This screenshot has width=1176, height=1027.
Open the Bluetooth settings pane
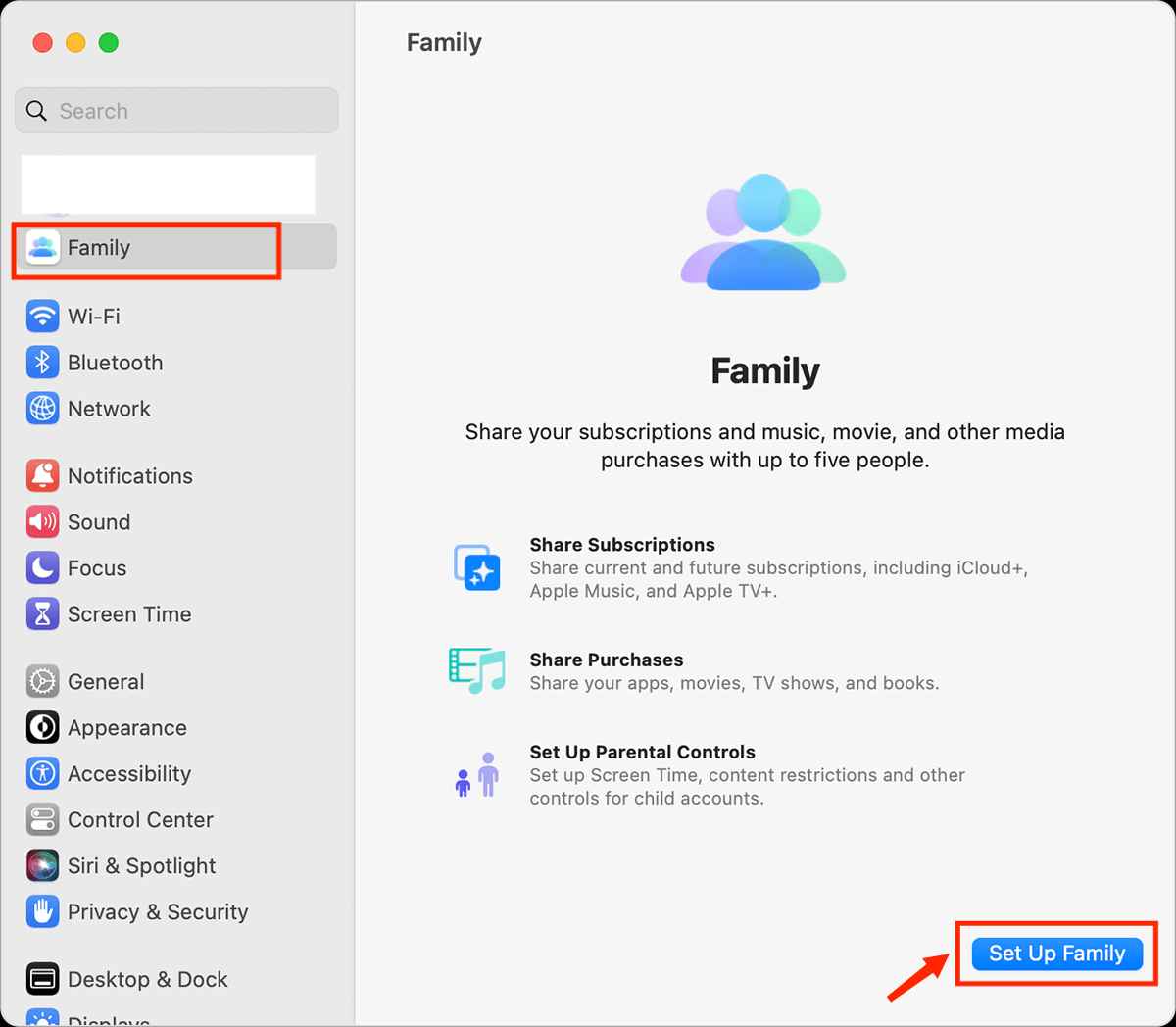(x=176, y=363)
